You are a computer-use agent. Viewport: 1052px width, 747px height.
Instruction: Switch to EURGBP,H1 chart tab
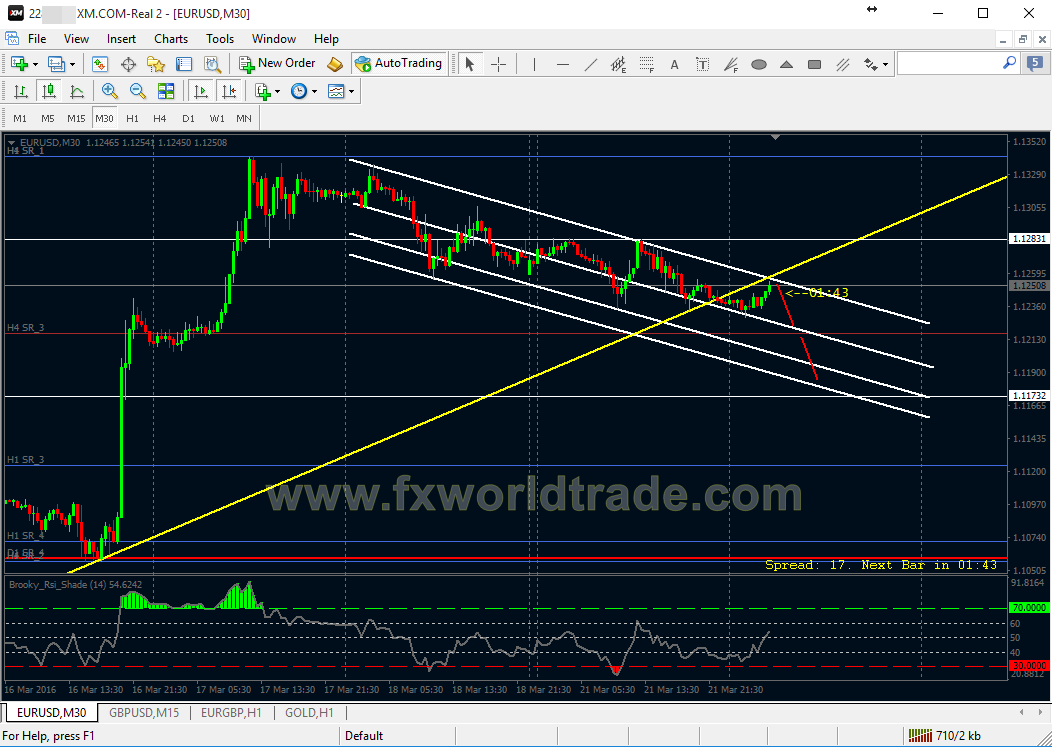coord(231,713)
